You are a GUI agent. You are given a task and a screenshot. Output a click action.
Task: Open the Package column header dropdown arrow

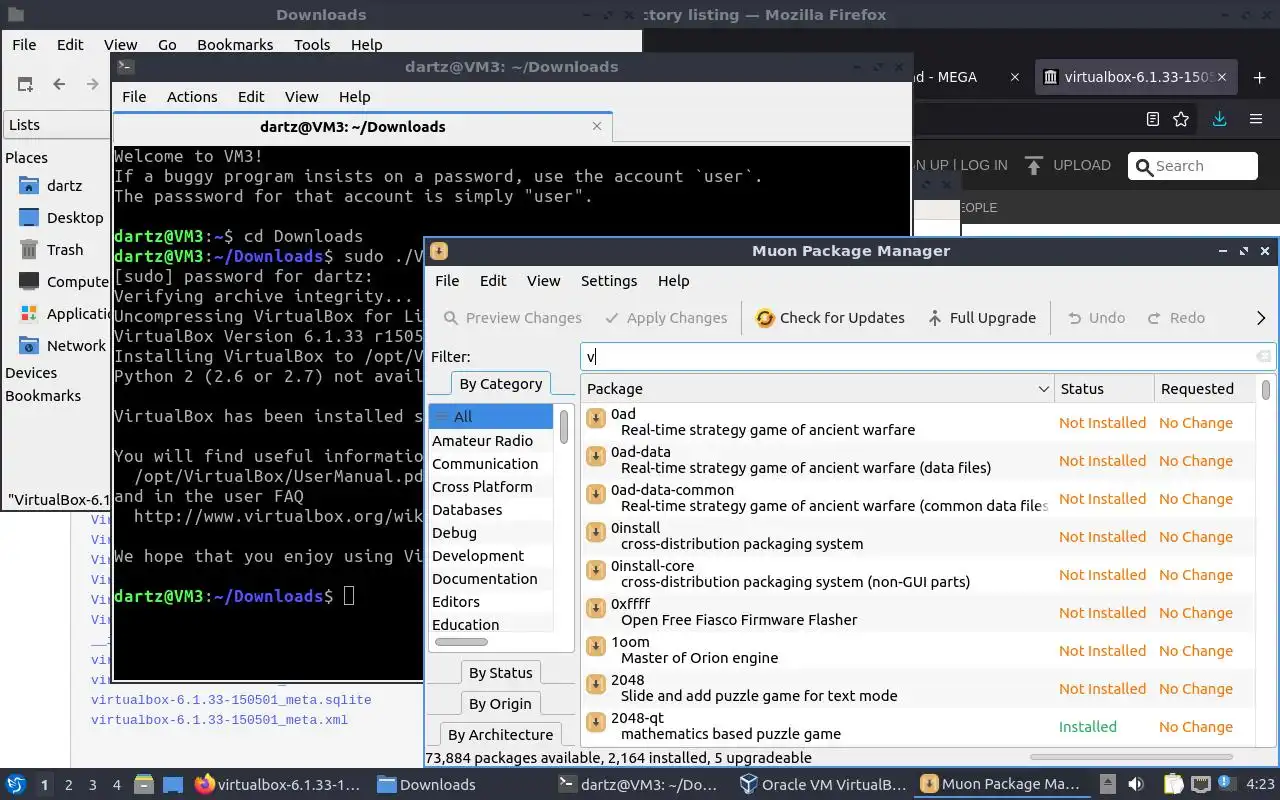(x=1043, y=389)
